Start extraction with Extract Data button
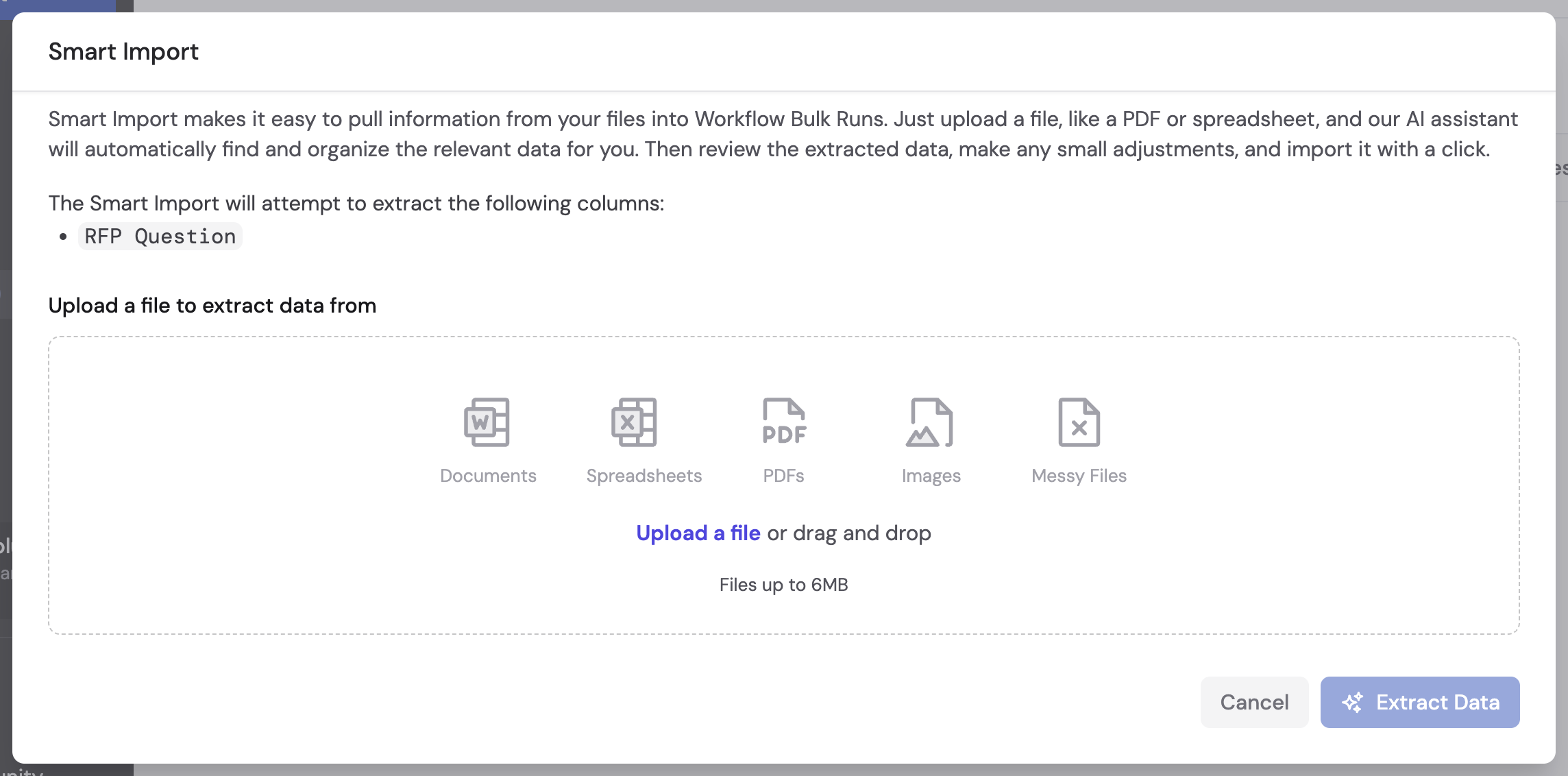Screen dimensions: 1568x776 click(x=1419, y=703)
